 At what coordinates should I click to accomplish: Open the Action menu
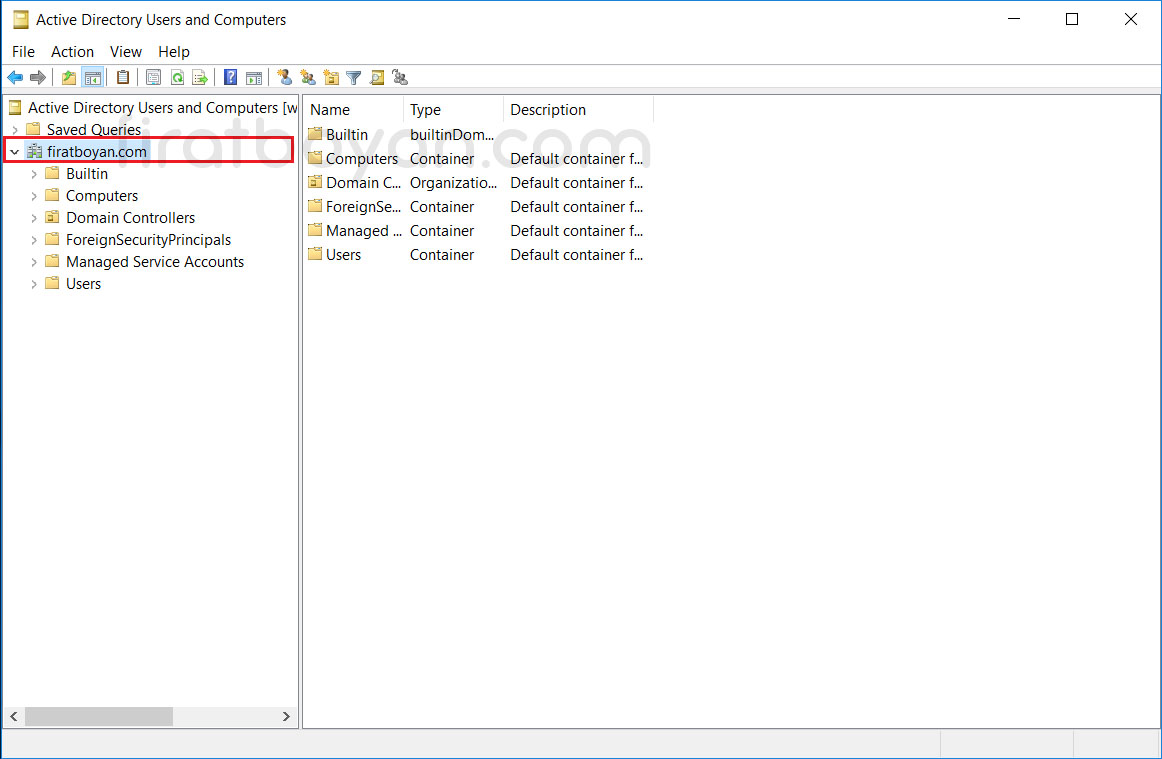pos(73,52)
